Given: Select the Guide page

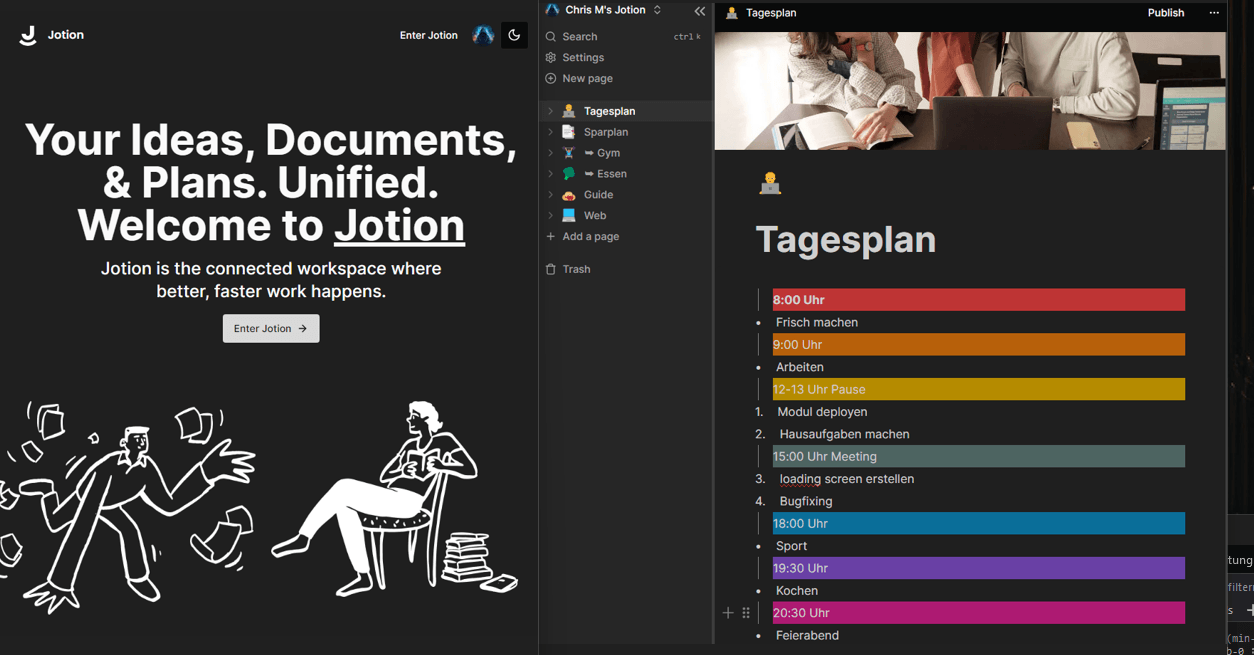Looking at the screenshot, I should pos(598,195).
